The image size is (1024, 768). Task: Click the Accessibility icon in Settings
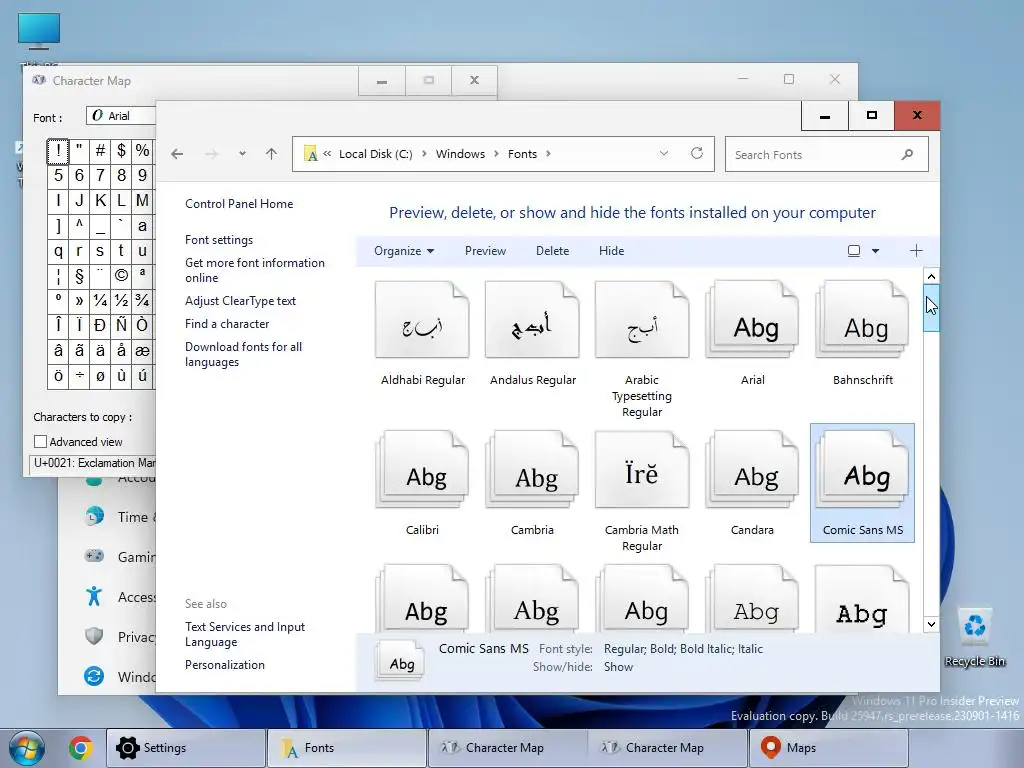click(x=94, y=596)
